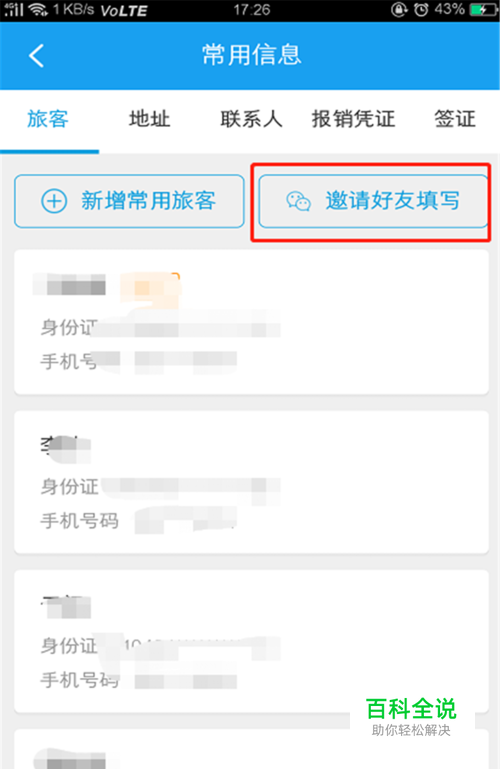This screenshot has width=500, height=769.
Task: Click the 常用信息 page title
Action: click(251, 54)
